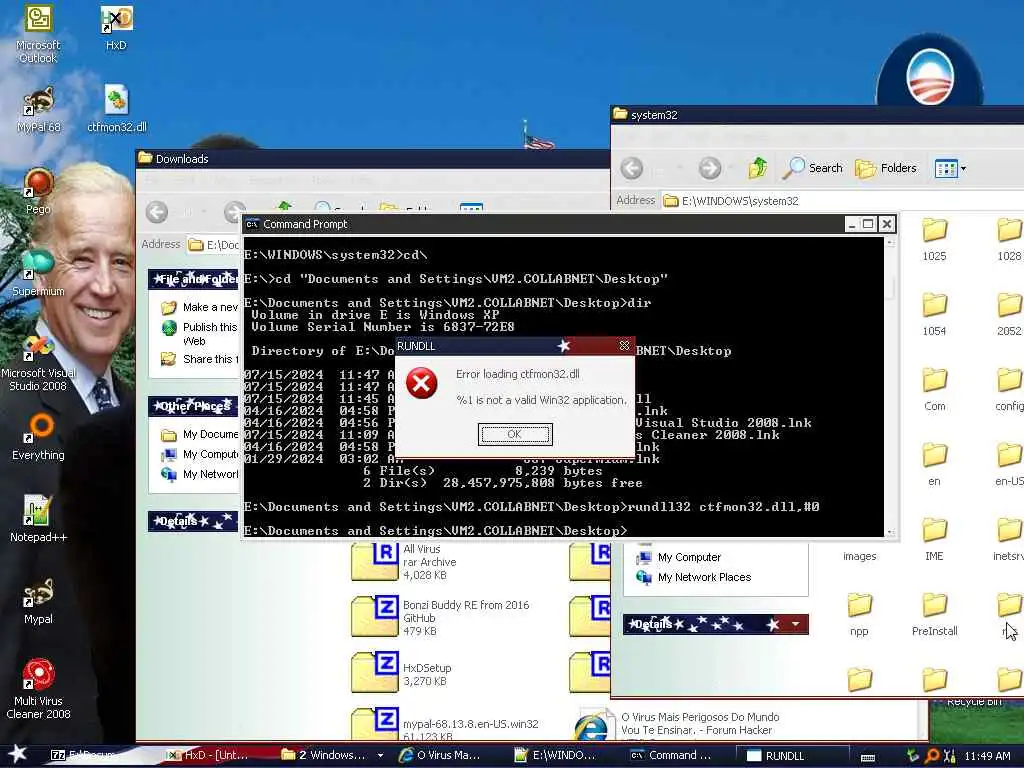Click the Start button on the taskbar
Screen dimensions: 1024x768
(x=17, y=755)
